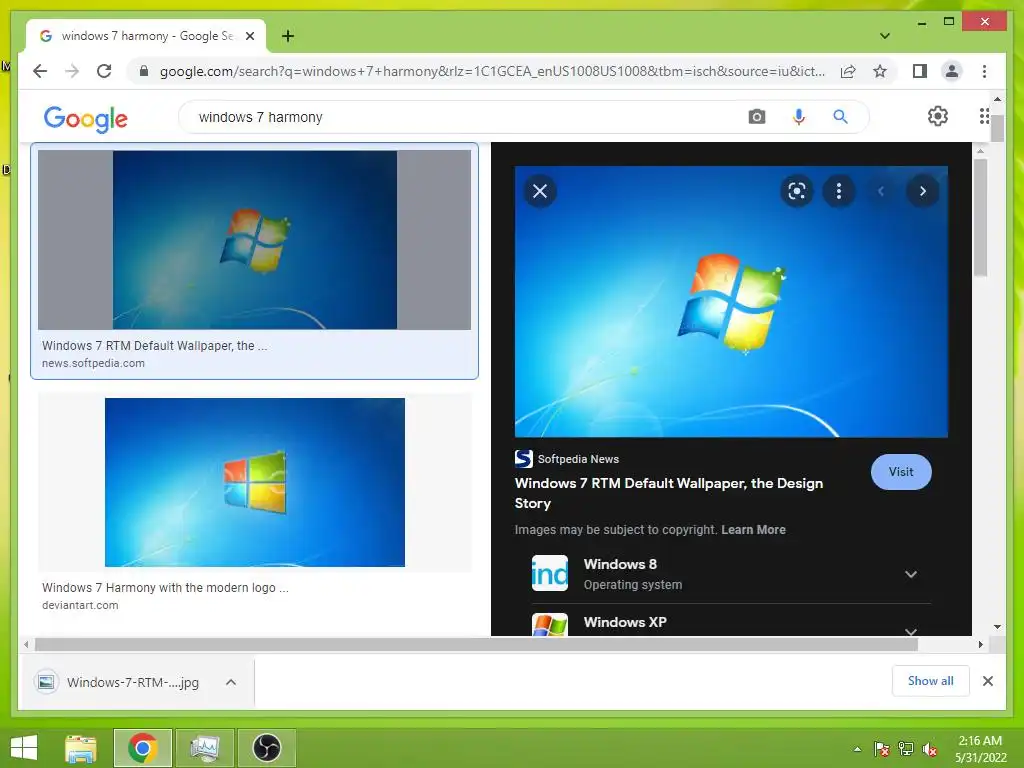
Task: Open options for downloaded Windows-7-RTM jpg
Action: [231, 682]
